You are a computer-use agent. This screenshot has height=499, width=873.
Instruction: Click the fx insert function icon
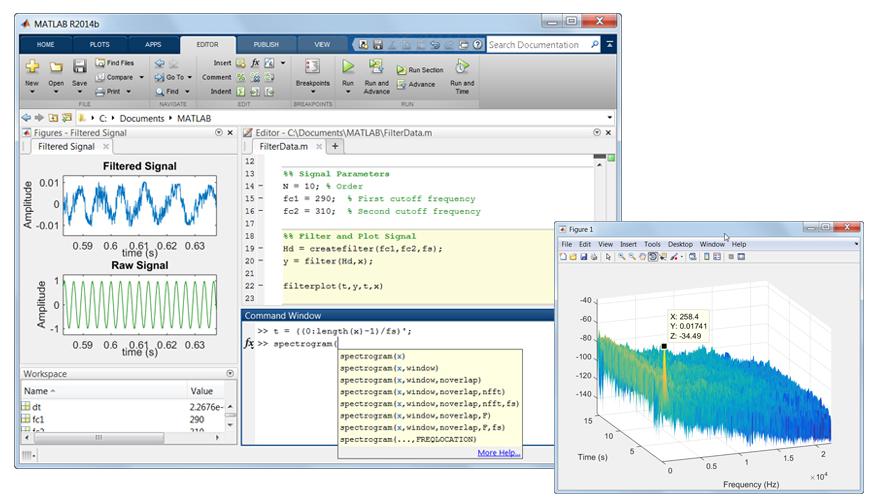coord(255,62)
